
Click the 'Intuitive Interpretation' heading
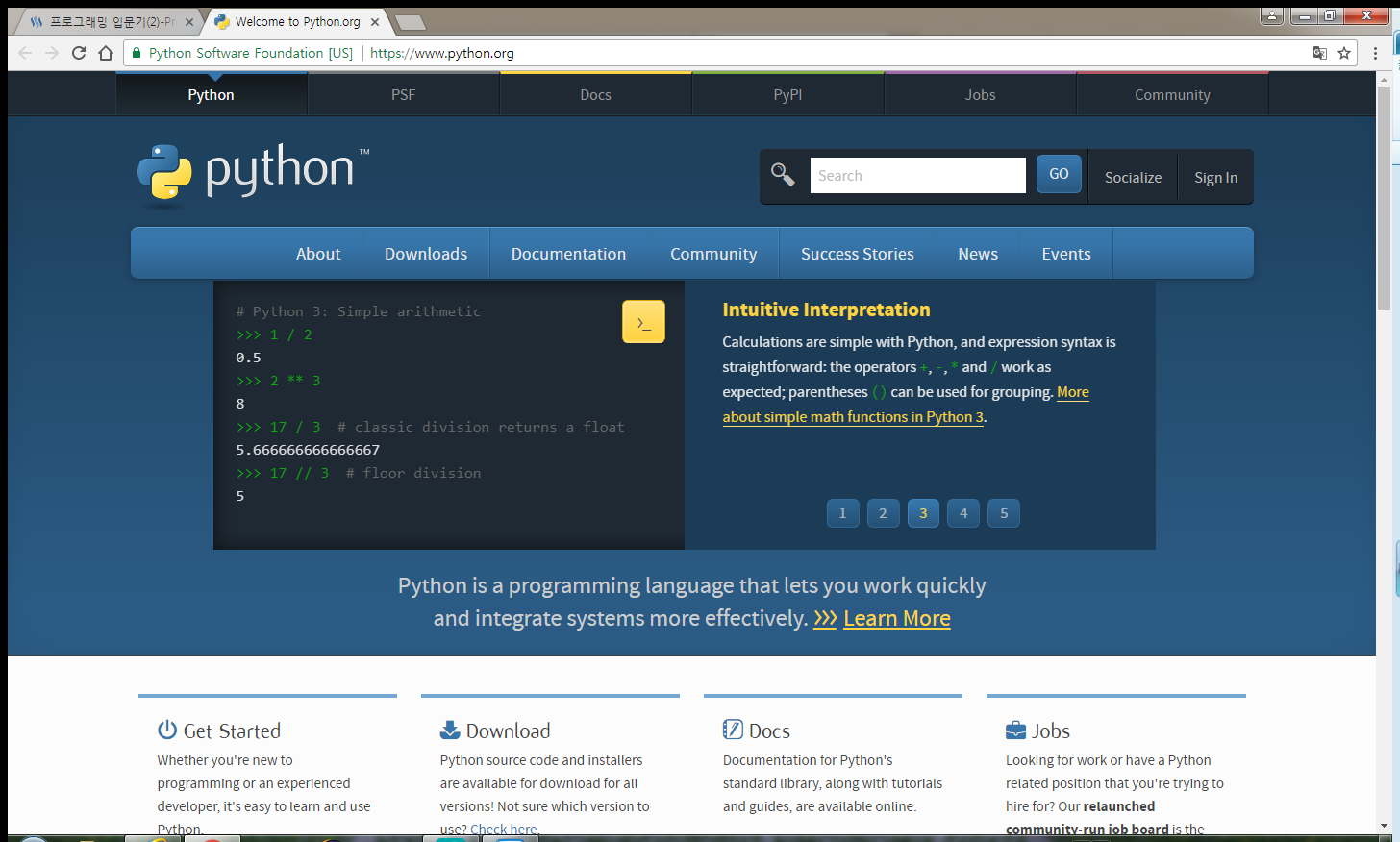[x=826, y=310]
